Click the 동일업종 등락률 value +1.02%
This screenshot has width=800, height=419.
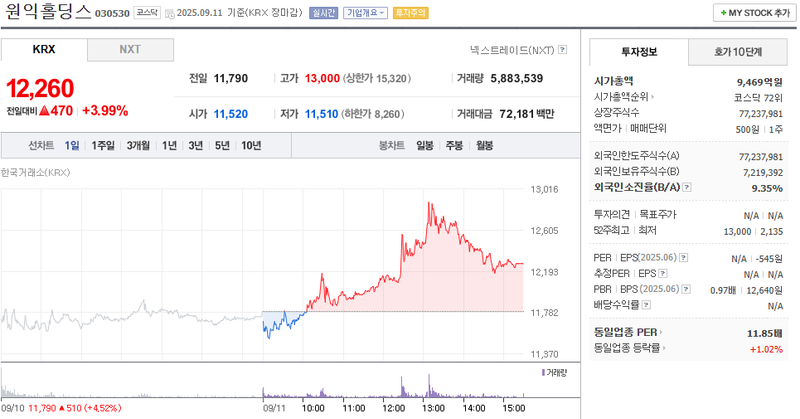click(x=766, y=349)
